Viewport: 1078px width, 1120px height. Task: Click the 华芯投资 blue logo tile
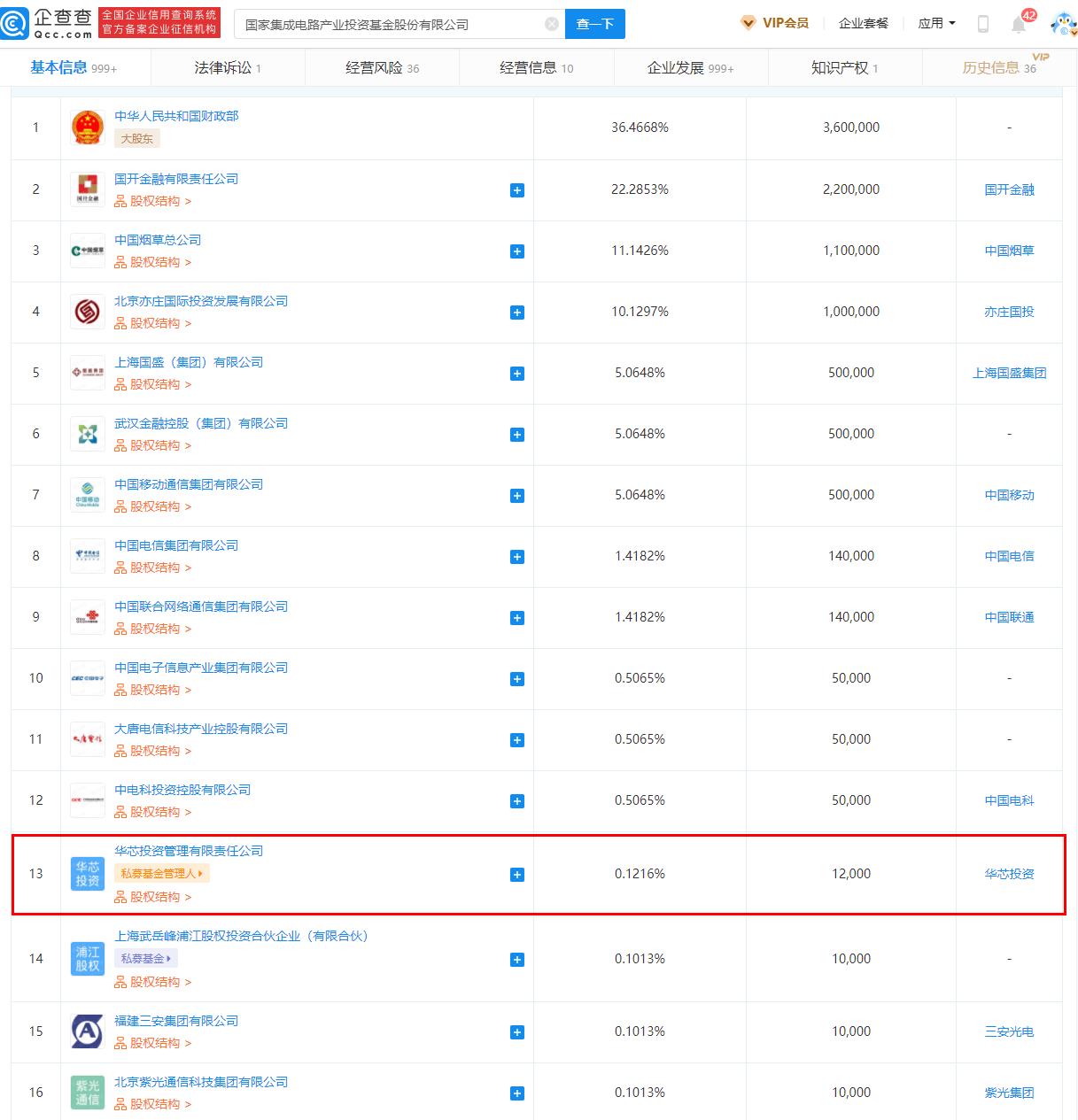click(x=88, y=874)
